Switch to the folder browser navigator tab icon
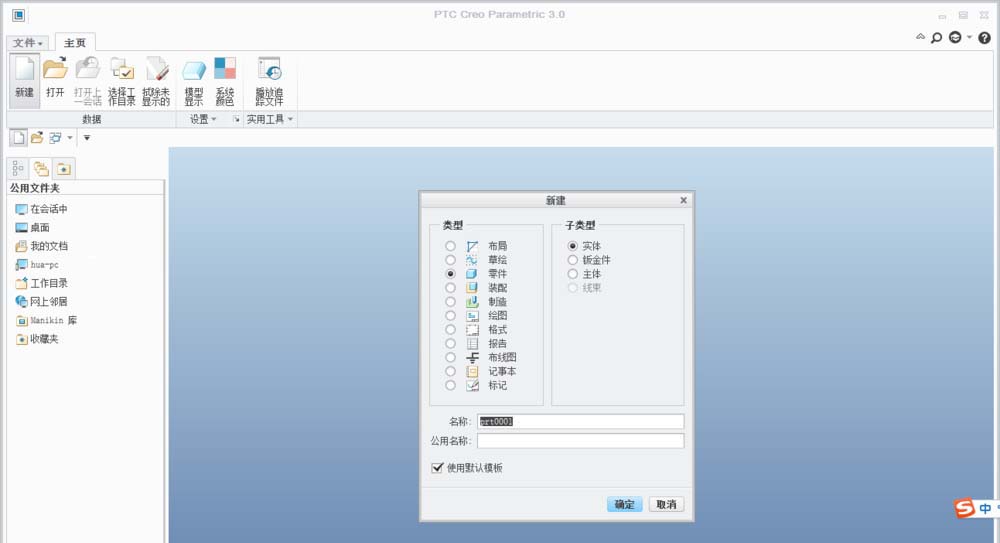The height and width of the screenshot is (543, 1000). coord(41,168)
